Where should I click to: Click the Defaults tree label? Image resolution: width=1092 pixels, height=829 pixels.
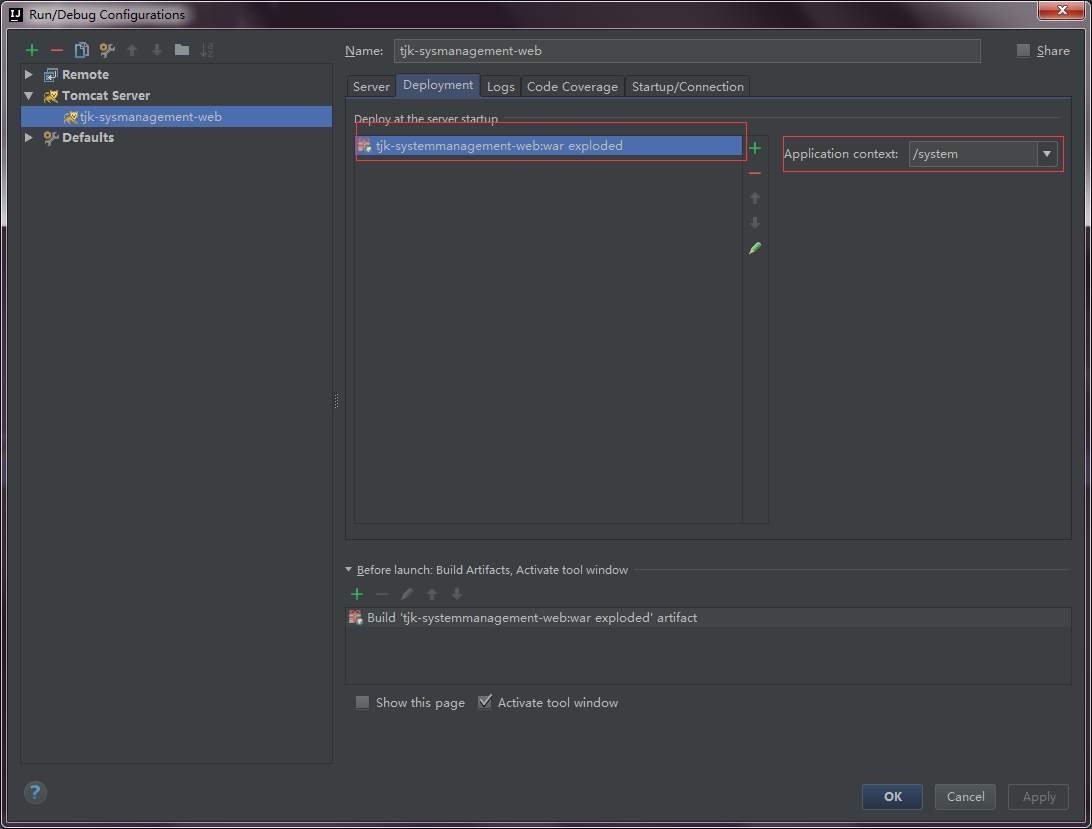(x=88, y=138)
